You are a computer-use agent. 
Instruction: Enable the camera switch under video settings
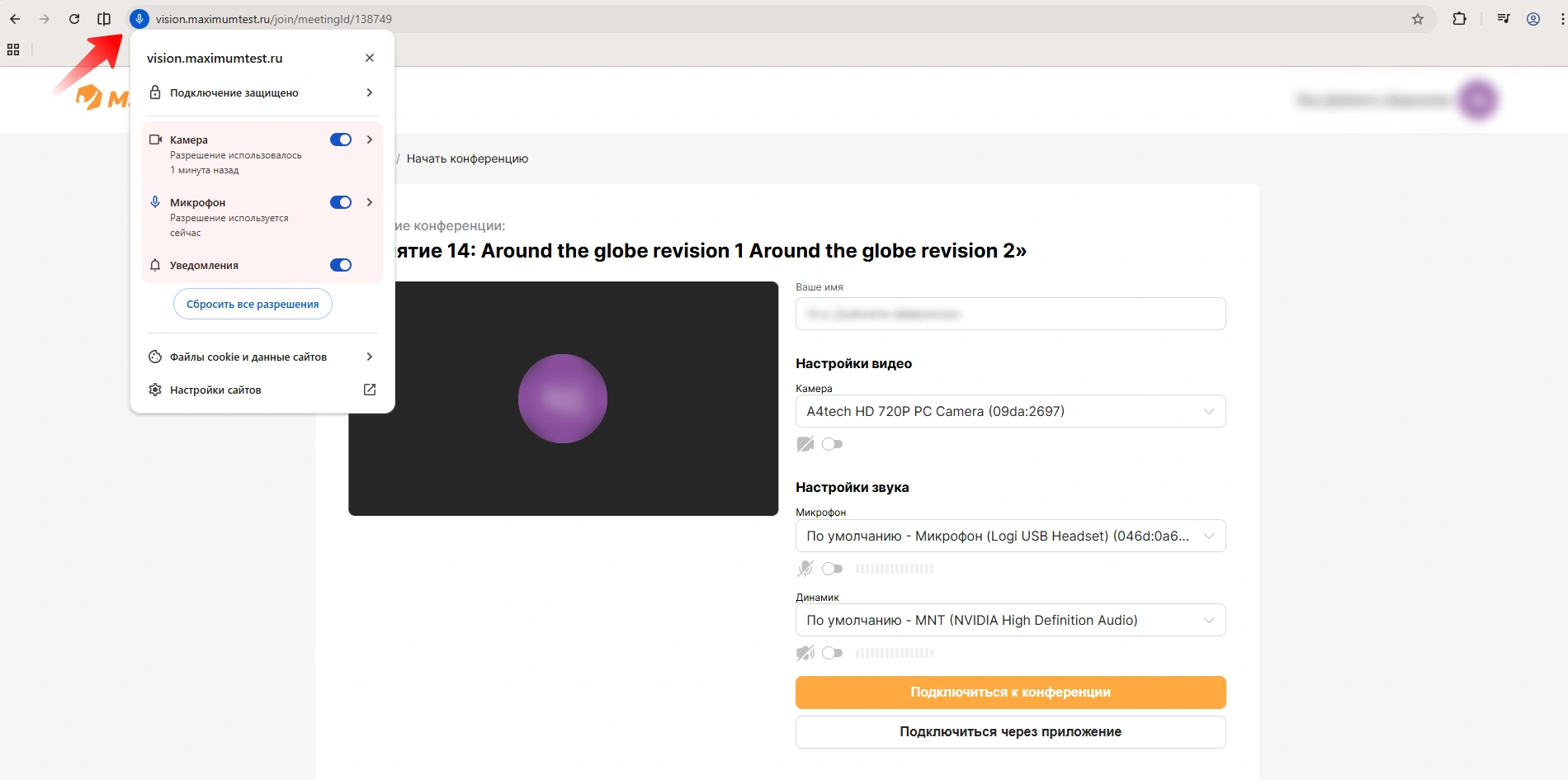pos(832,444)
